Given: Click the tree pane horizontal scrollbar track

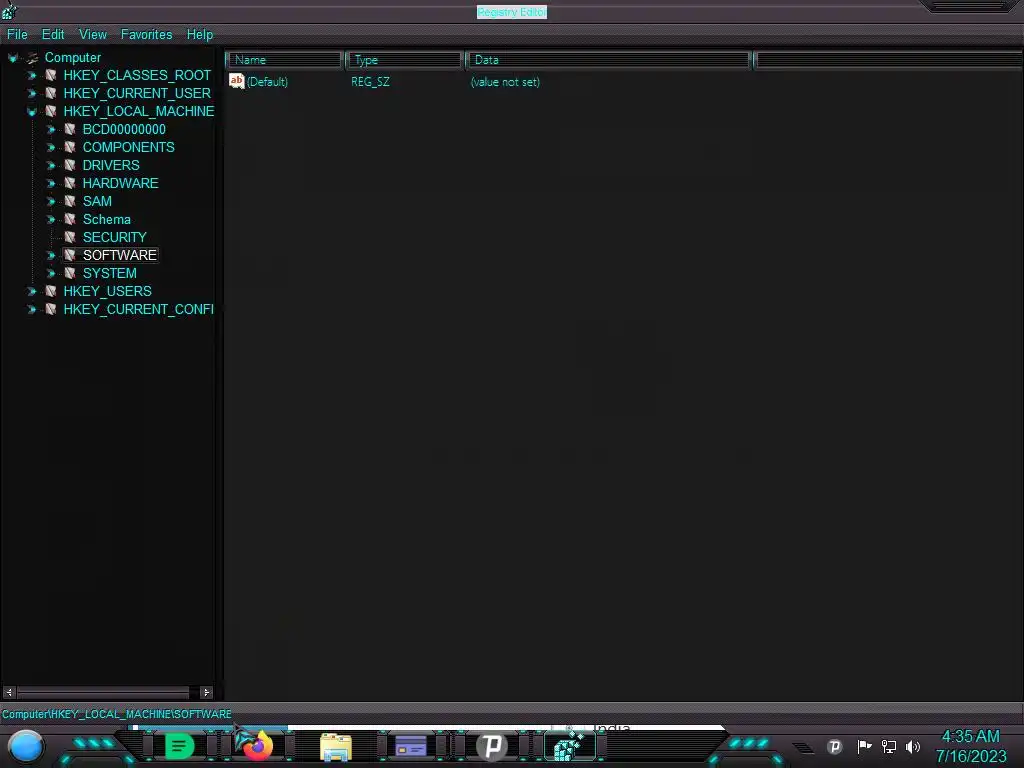Looking at the screenshot, I should pos(108,692).
